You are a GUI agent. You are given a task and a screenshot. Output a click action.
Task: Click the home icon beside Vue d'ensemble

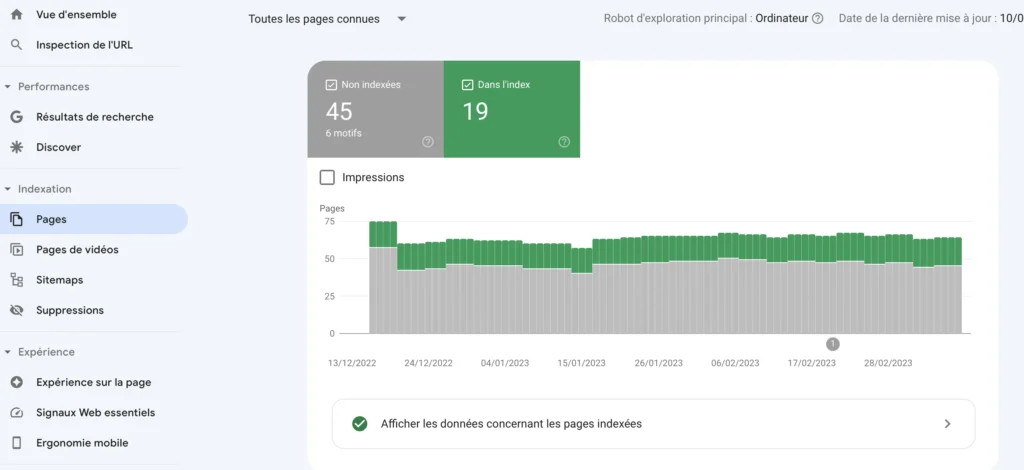click(17, 14)
